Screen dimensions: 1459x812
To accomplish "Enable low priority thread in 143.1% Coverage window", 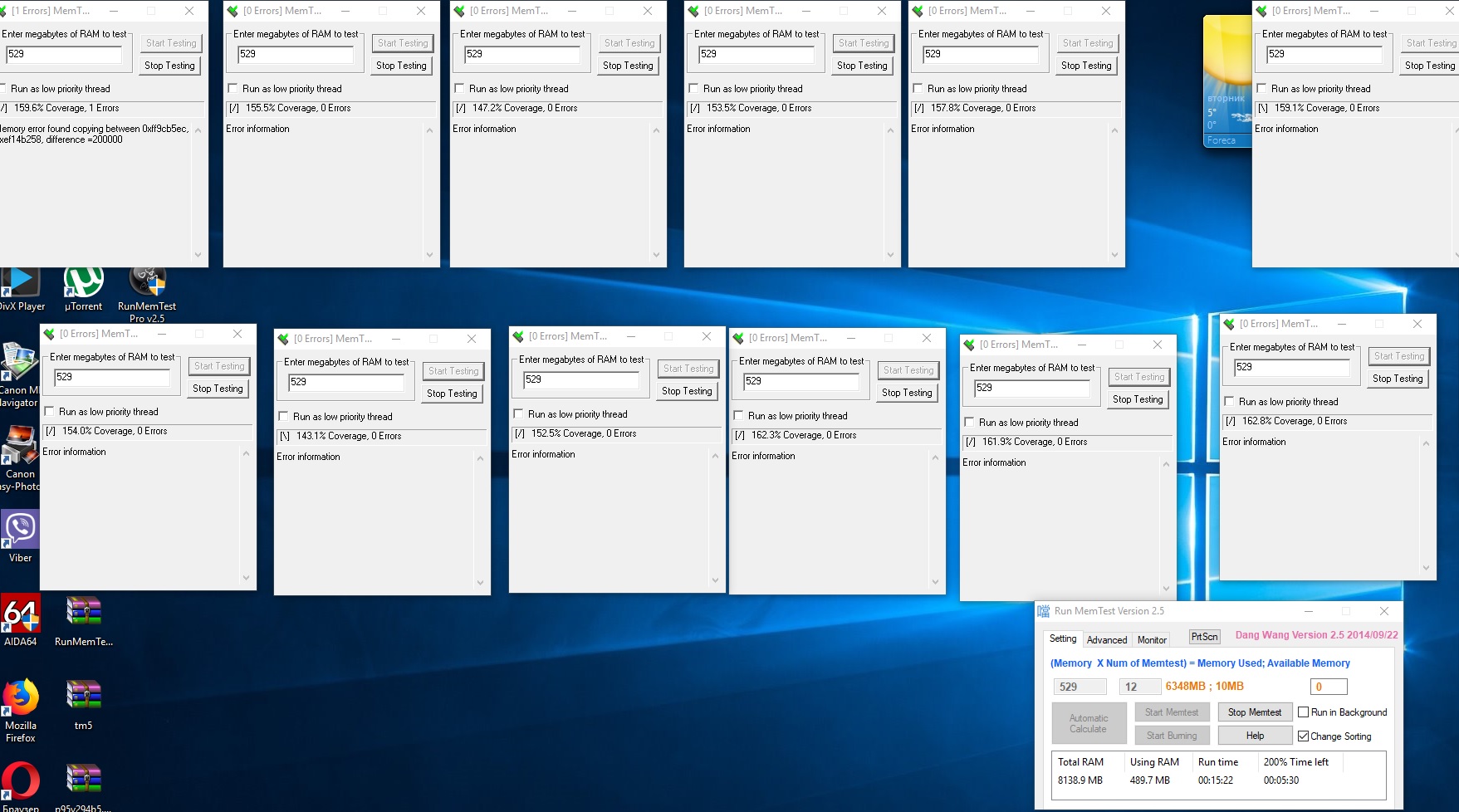I will coord(283,417).
